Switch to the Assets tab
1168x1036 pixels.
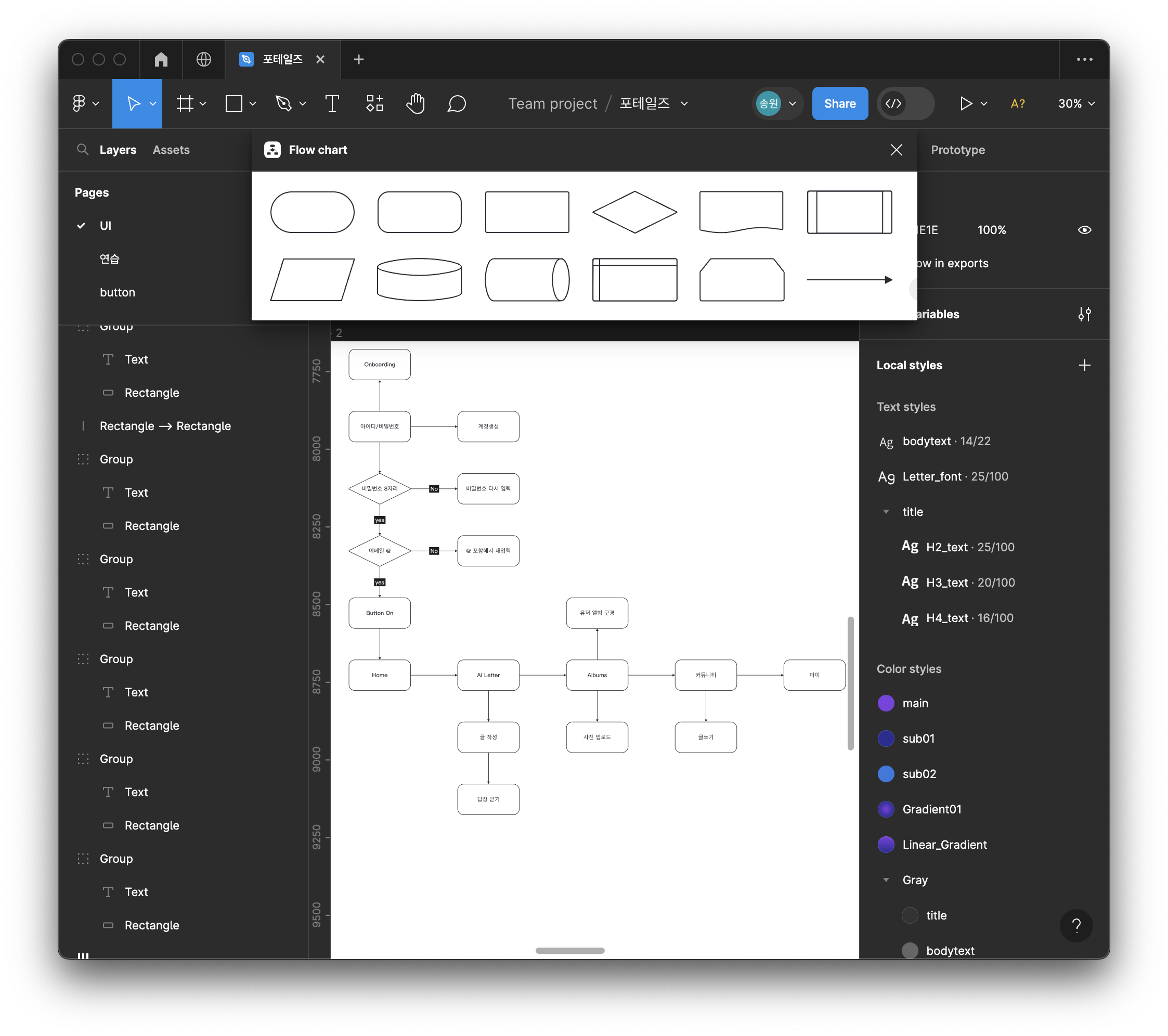171,150
